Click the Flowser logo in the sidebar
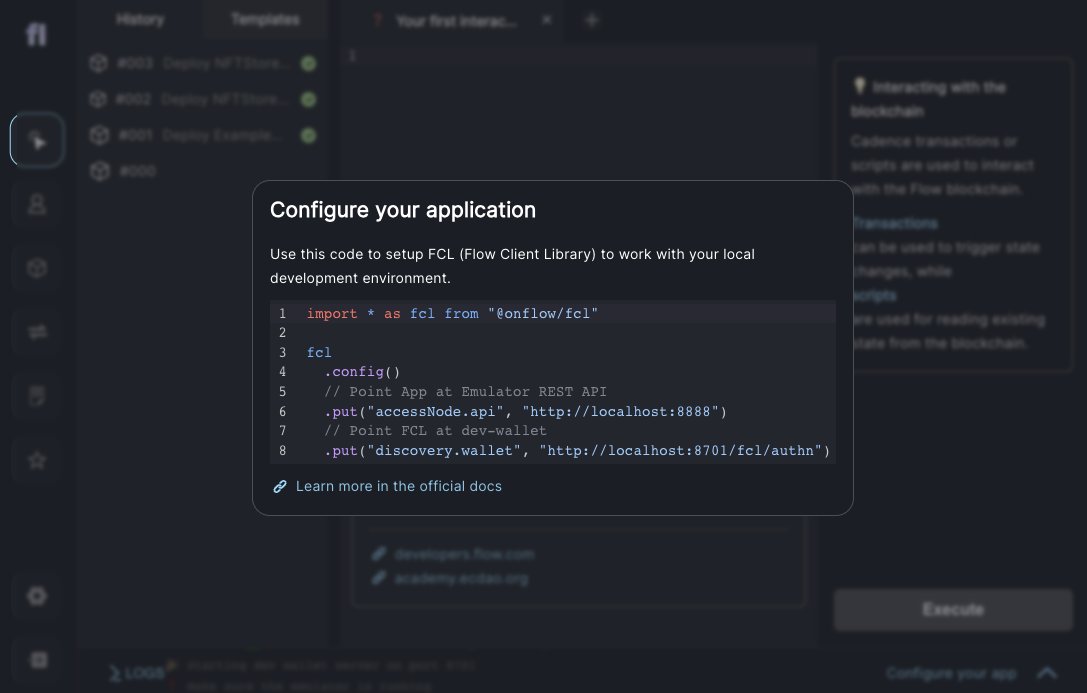 coord(36,34)
